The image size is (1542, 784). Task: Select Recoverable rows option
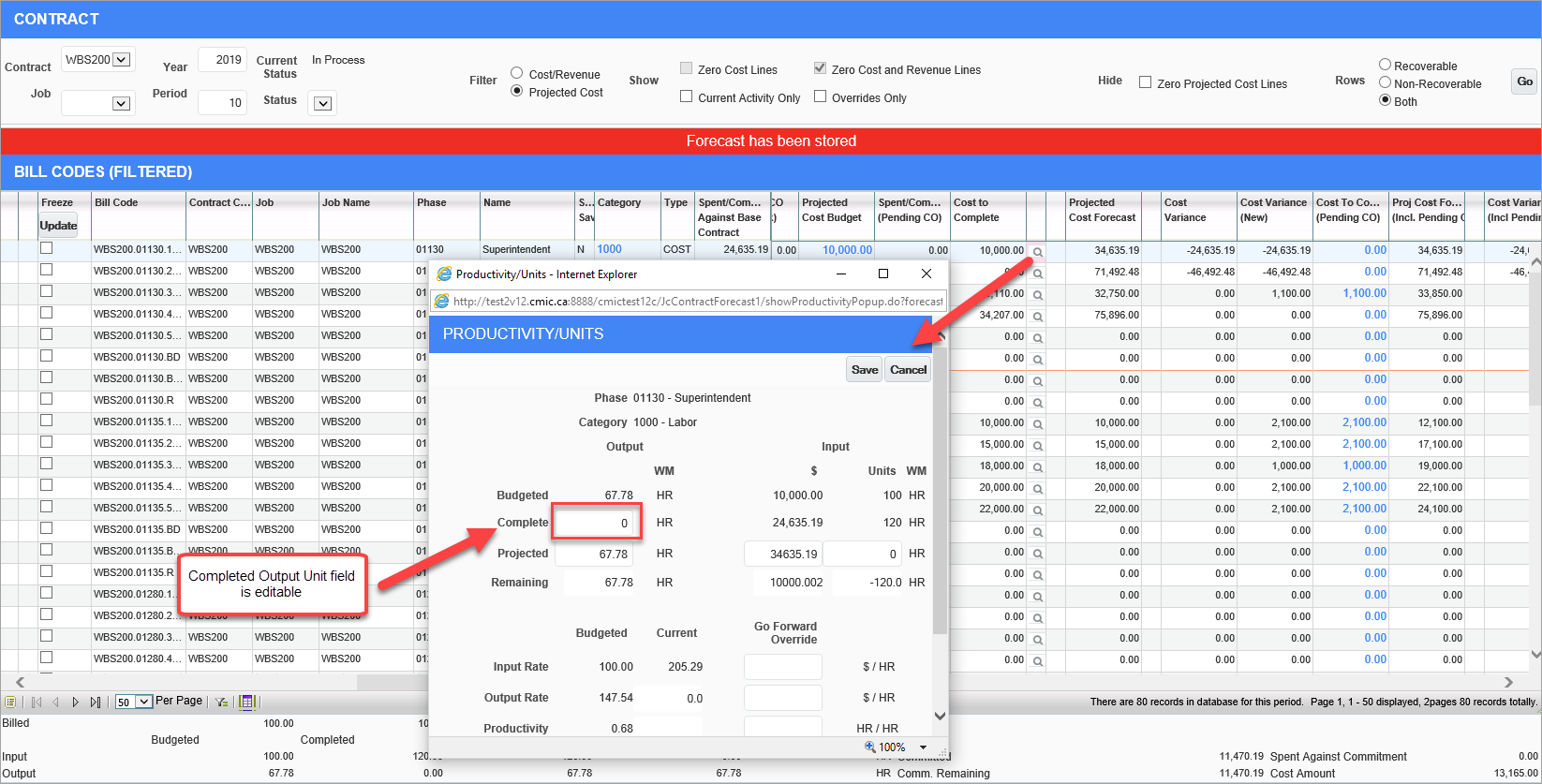[x=1385, y=65]
